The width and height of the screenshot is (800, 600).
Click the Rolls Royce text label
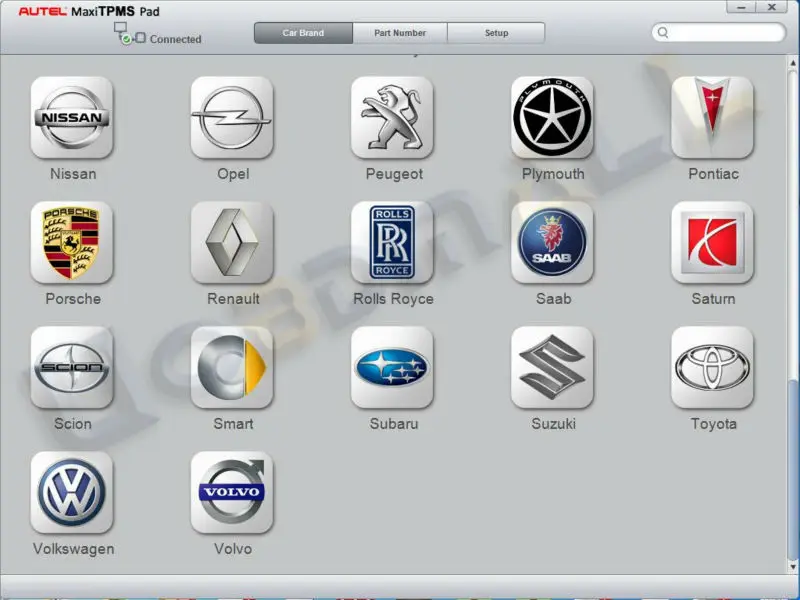click(393, 299)
